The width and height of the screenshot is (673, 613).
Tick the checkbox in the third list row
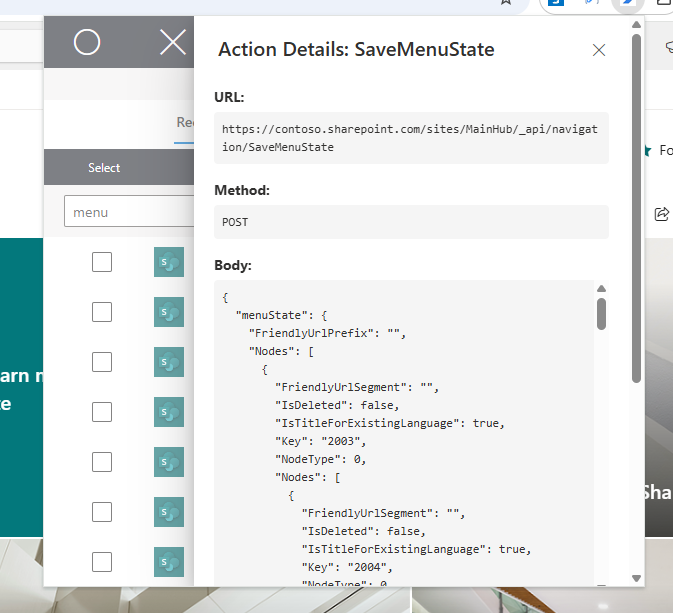(x=102, y=362)
